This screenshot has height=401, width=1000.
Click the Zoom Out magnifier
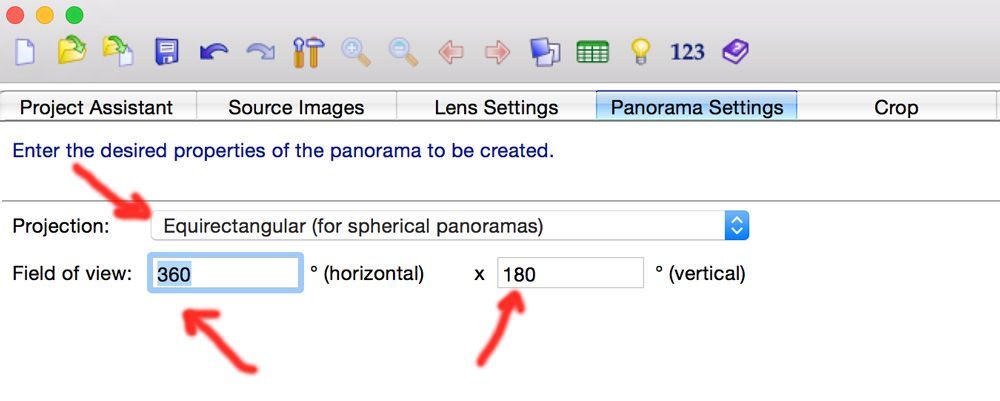click(x=403, y=52)
